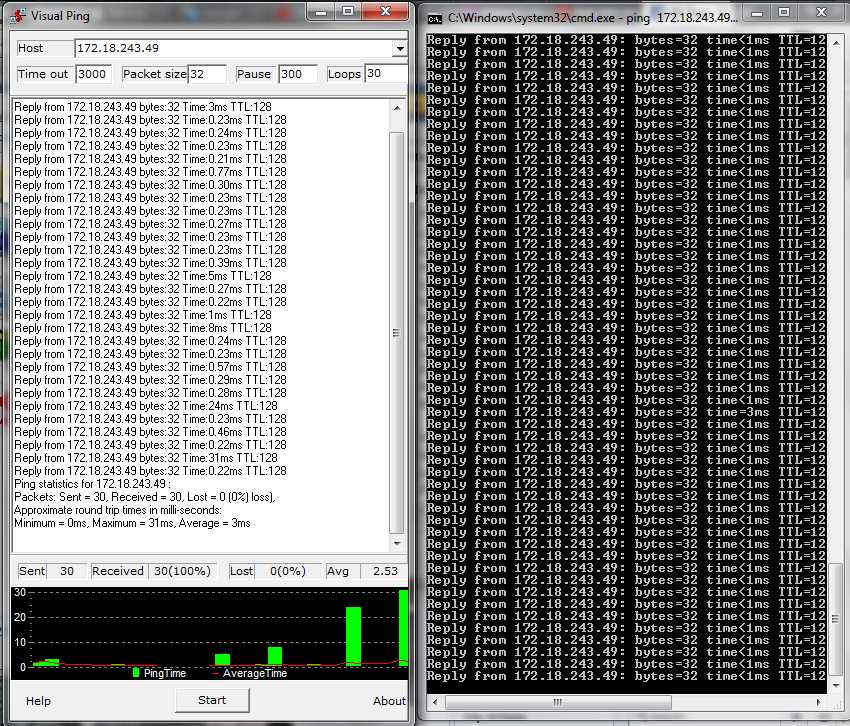Click the console horizontal scrollbar thumb
Viewport: 850px width, 726px height.
[x=558, y=703]
